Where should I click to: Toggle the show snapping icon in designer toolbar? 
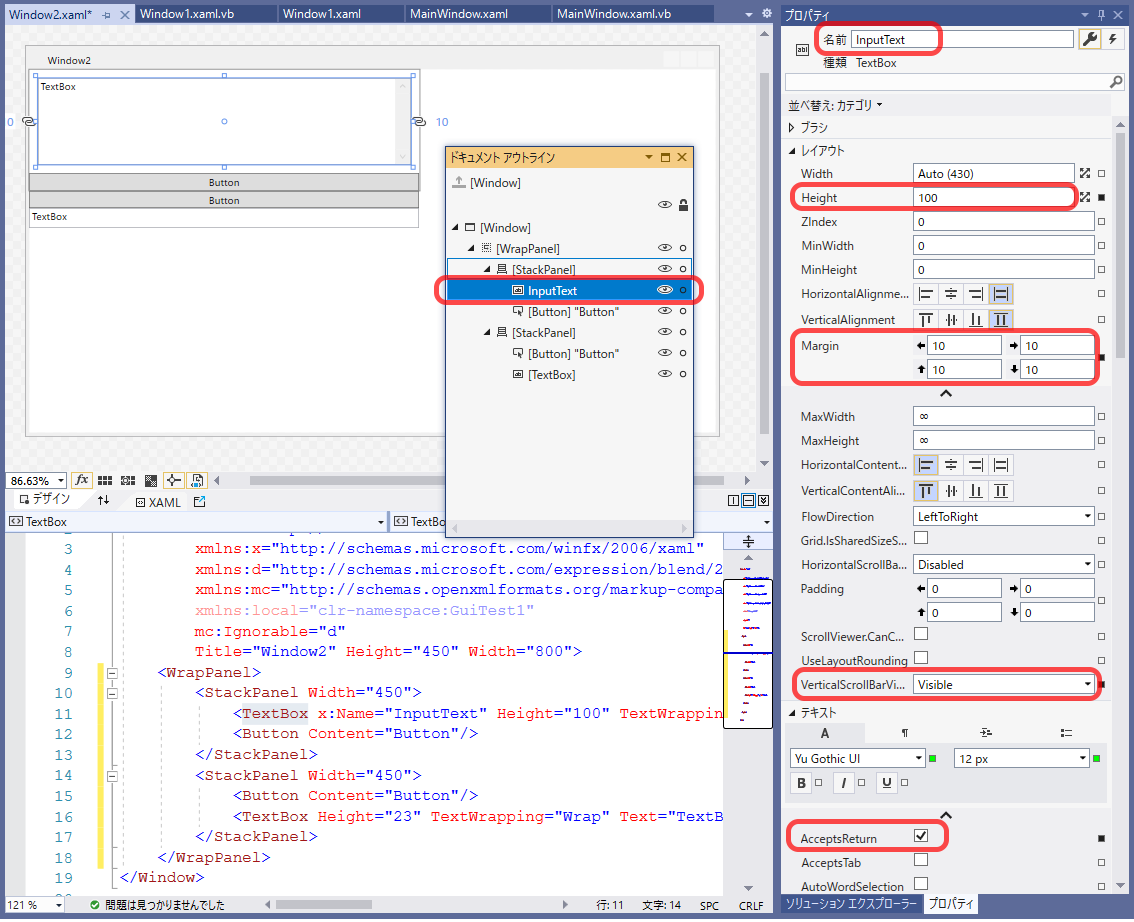[x=153, y=480]
